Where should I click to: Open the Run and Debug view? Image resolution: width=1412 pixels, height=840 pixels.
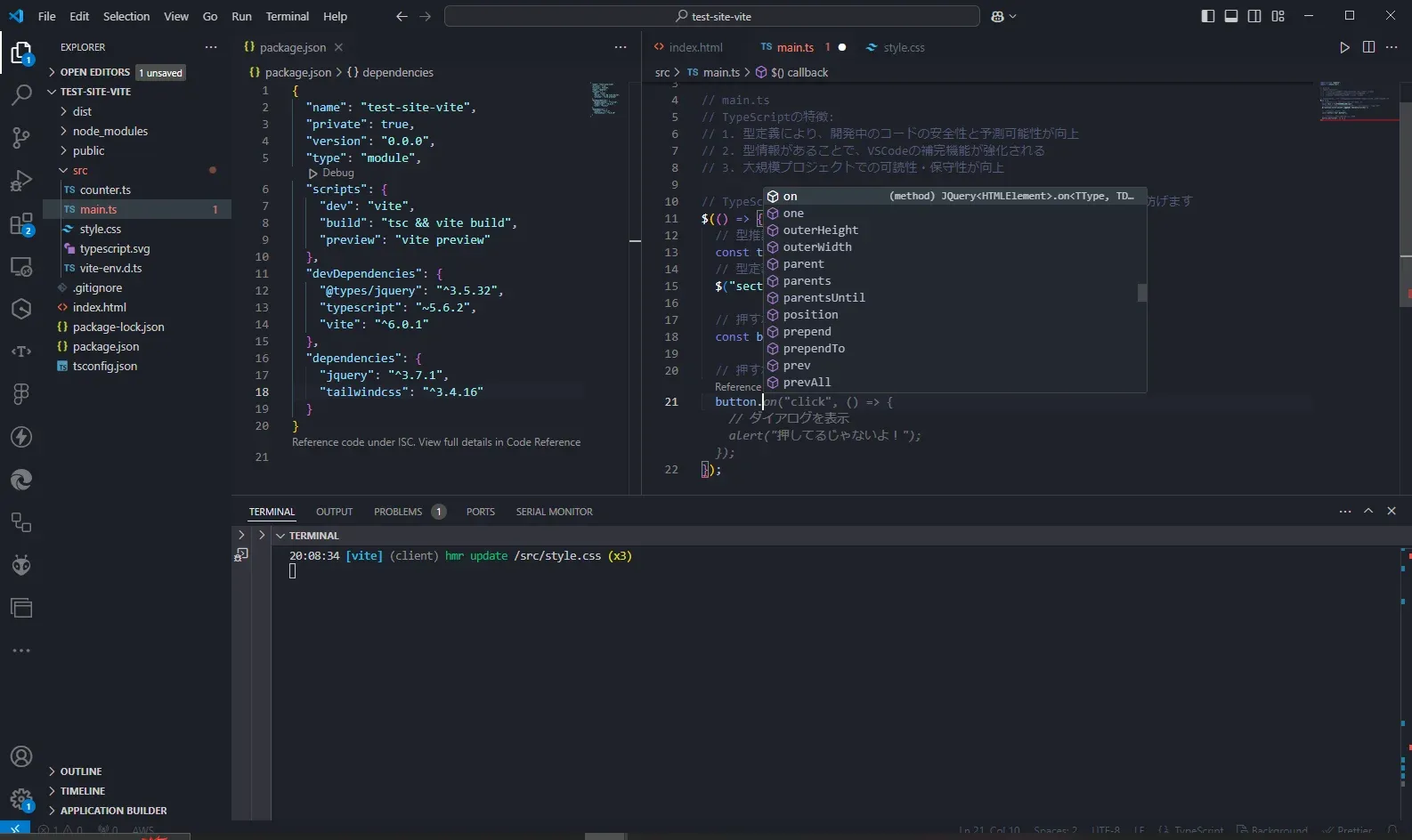click(x=21, y=181)
